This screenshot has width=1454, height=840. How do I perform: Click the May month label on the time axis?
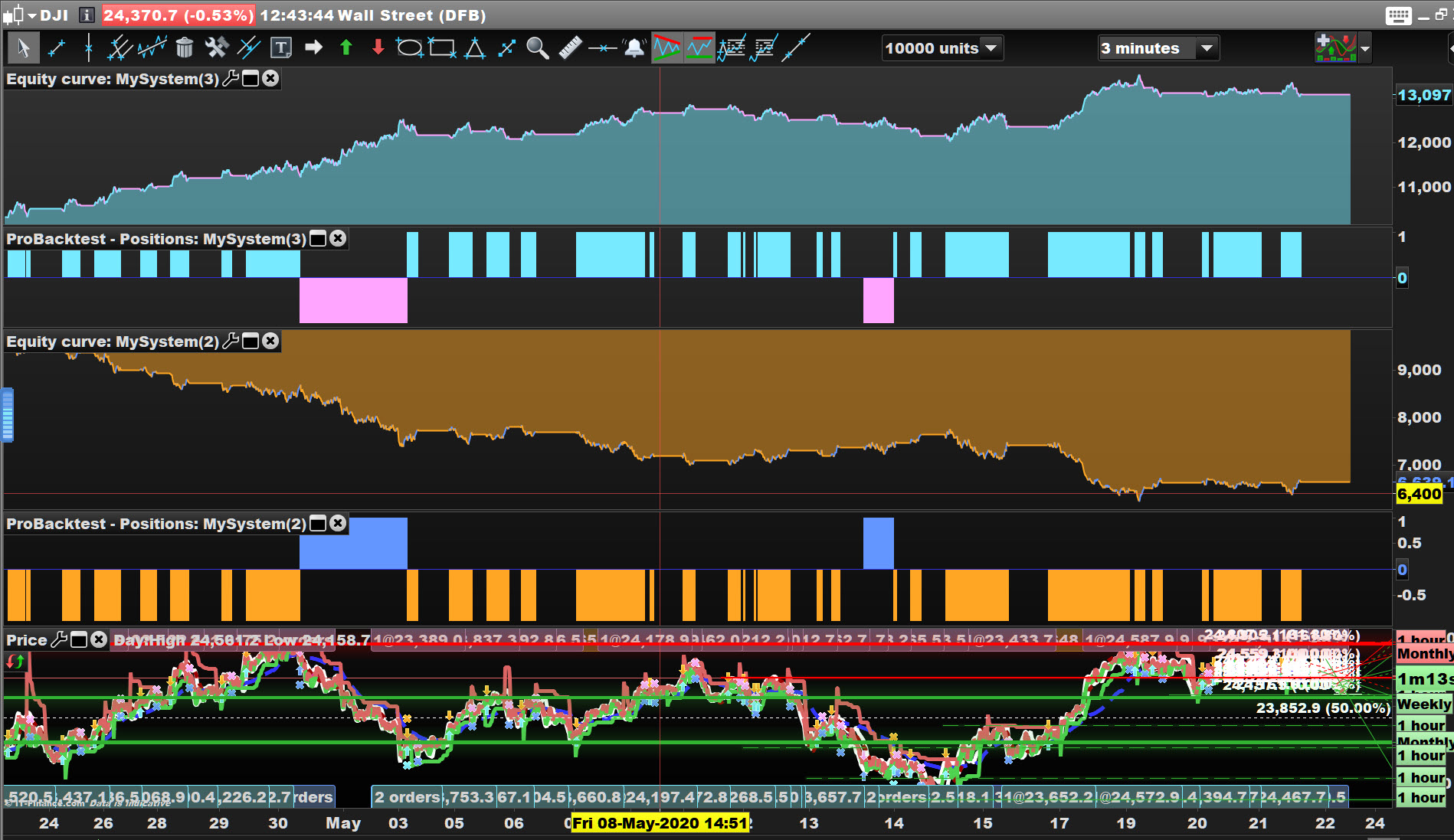(x=343, y=823)
